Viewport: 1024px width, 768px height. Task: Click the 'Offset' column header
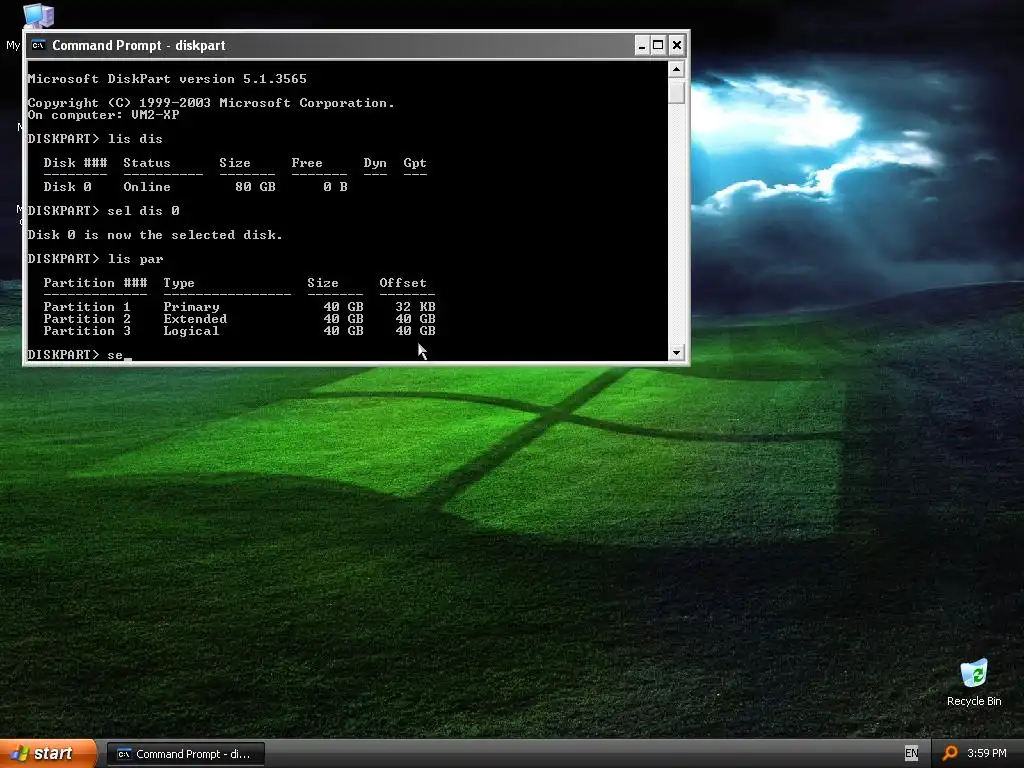tap(403, 283)
